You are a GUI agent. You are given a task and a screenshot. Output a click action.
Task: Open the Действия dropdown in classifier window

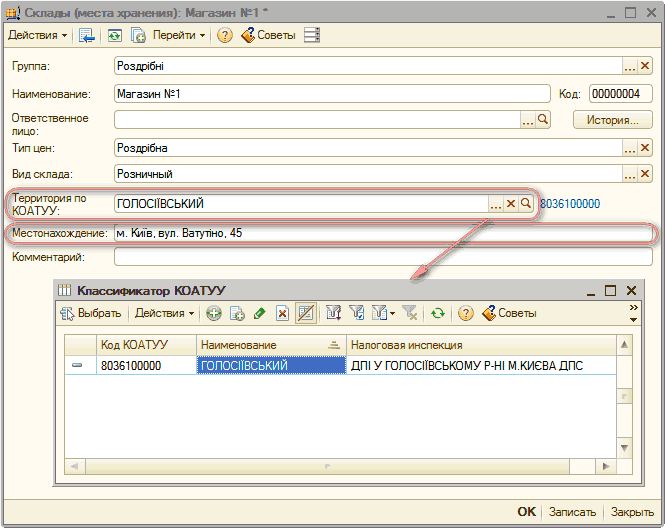coord(165,313)
